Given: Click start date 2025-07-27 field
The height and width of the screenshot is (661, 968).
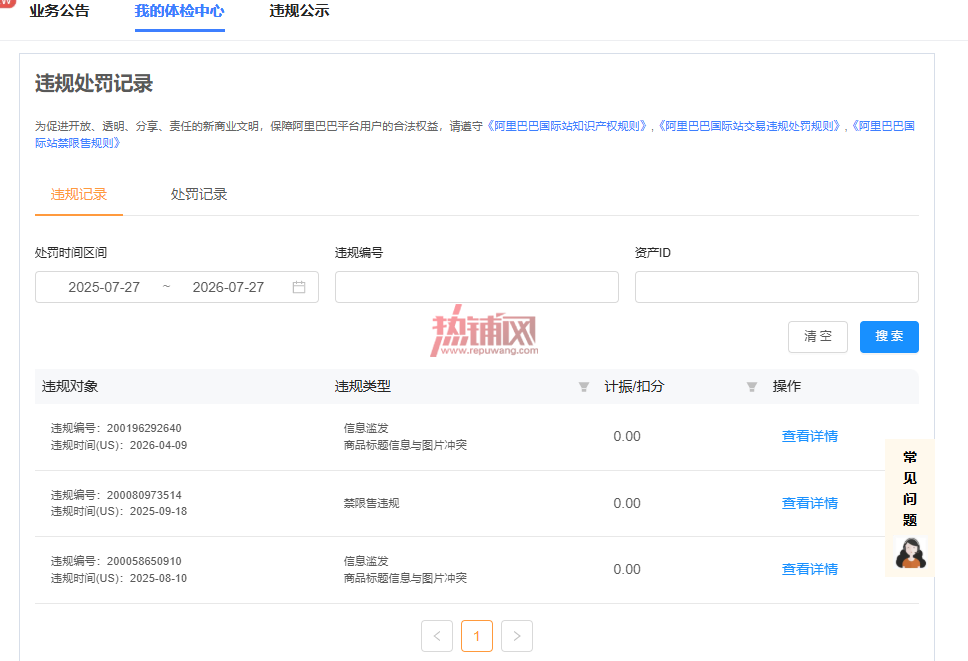Looking at the screenshot, I should 104,287.
